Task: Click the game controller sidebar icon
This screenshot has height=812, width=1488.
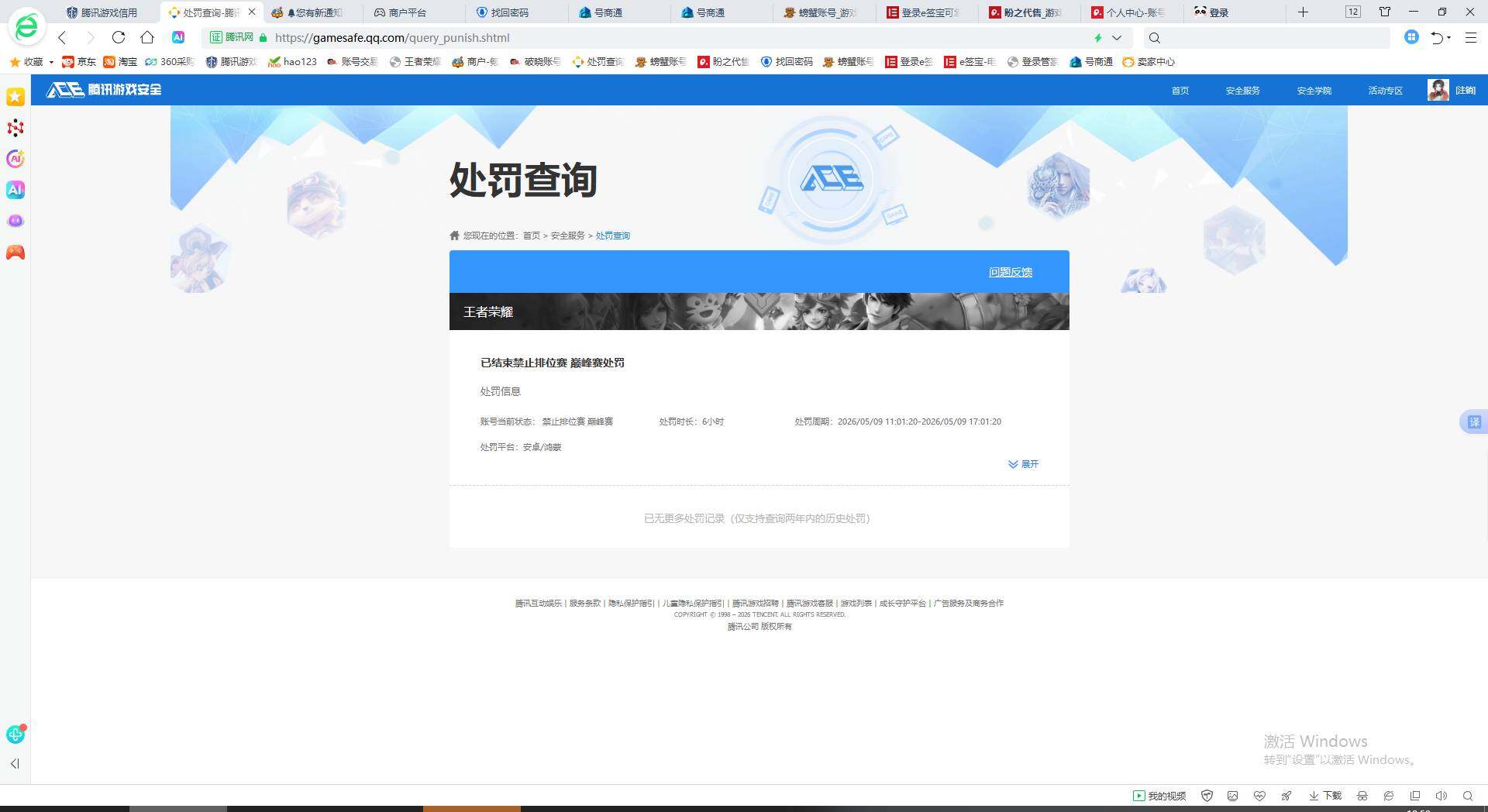Action: (15, 253)
